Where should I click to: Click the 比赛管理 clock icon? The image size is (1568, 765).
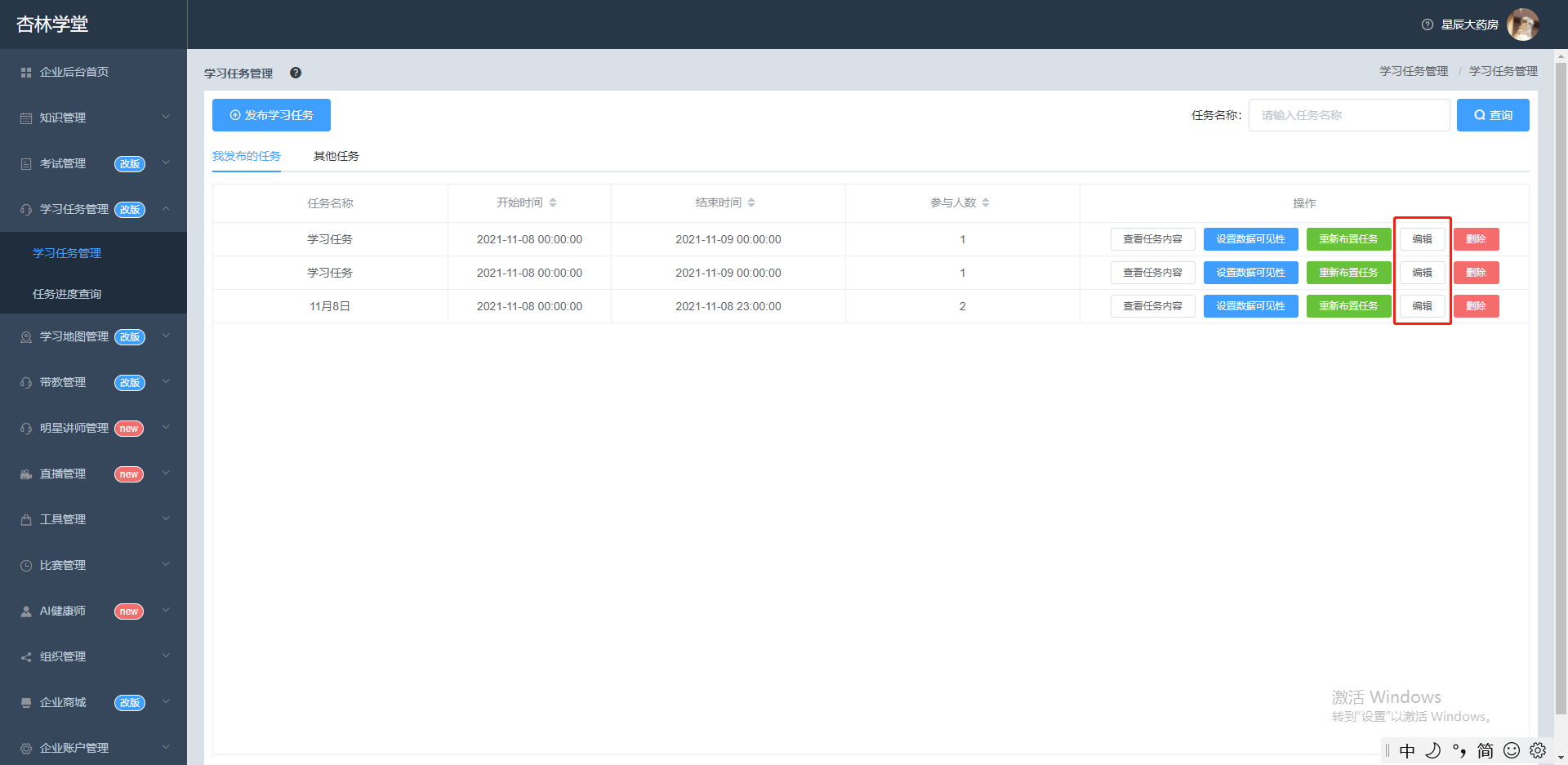pyautogui.click(x=26, y=566)
